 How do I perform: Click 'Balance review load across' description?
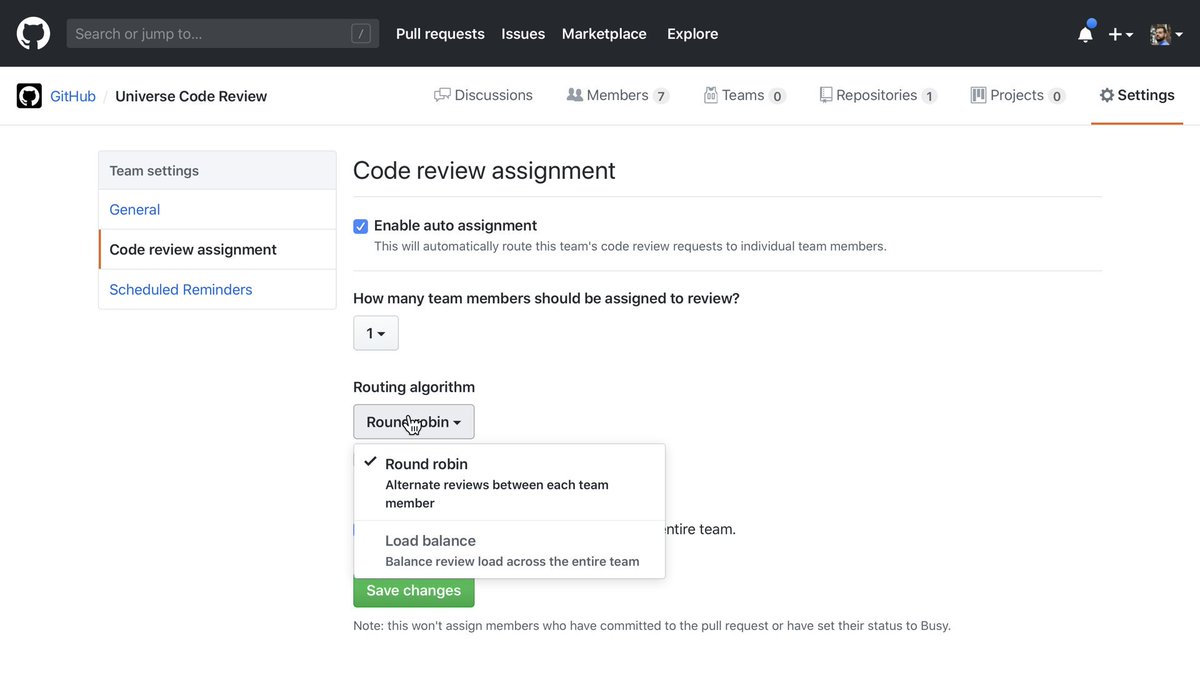(x=512, y=561)
